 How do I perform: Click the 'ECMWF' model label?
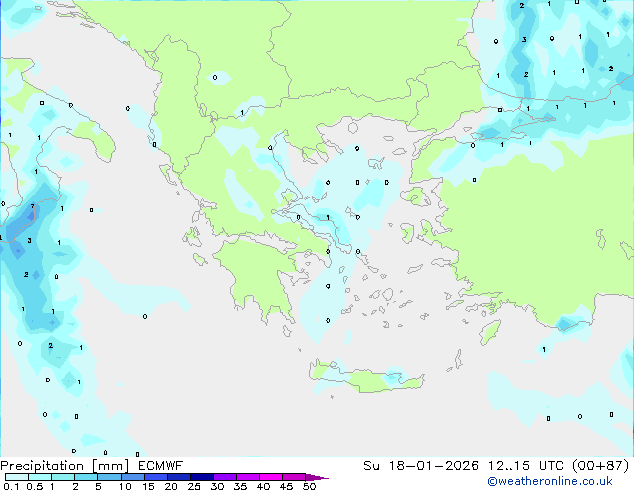click(x=160, y=466)
